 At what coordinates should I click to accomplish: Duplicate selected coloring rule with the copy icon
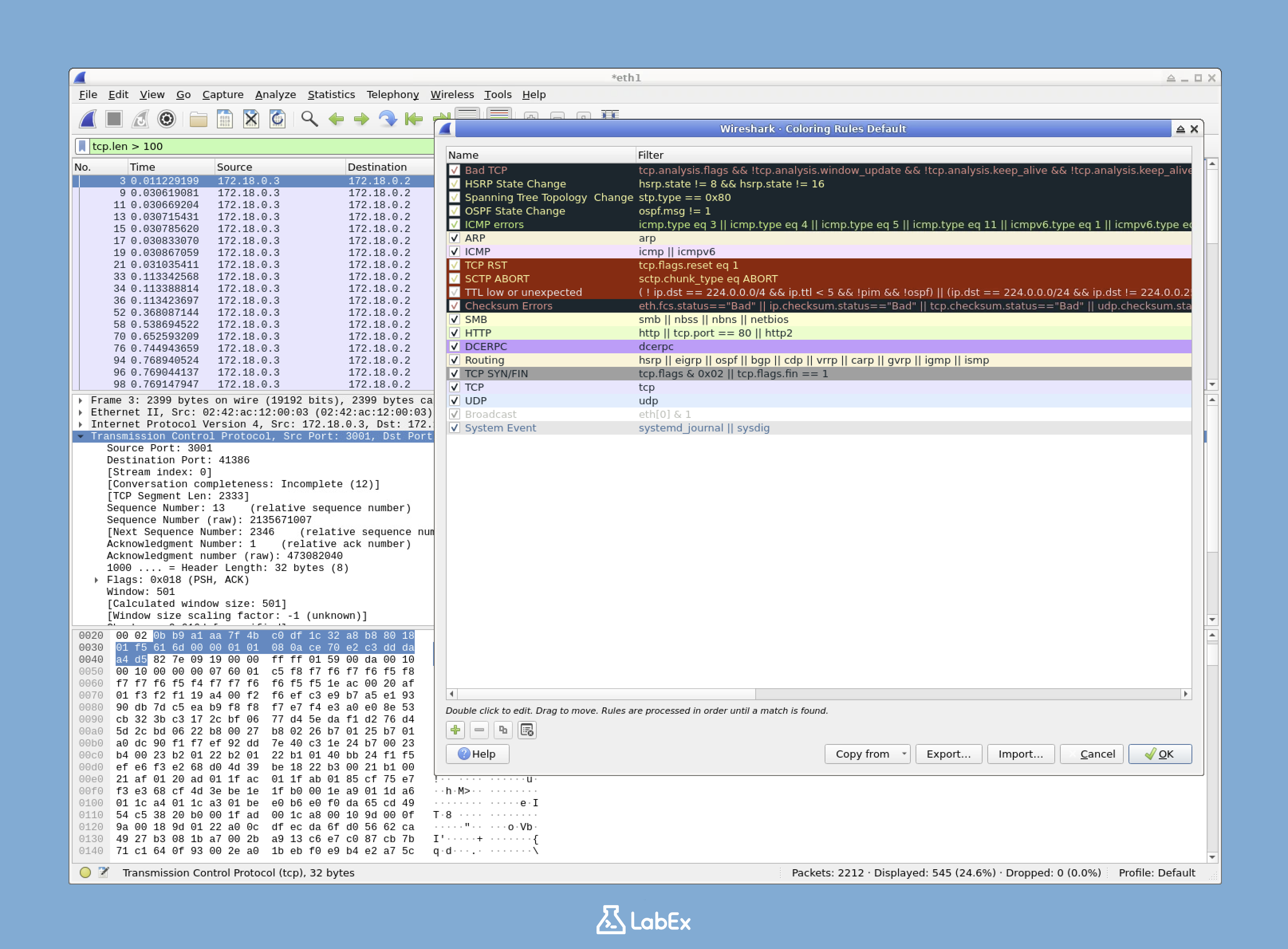(503, 730)
